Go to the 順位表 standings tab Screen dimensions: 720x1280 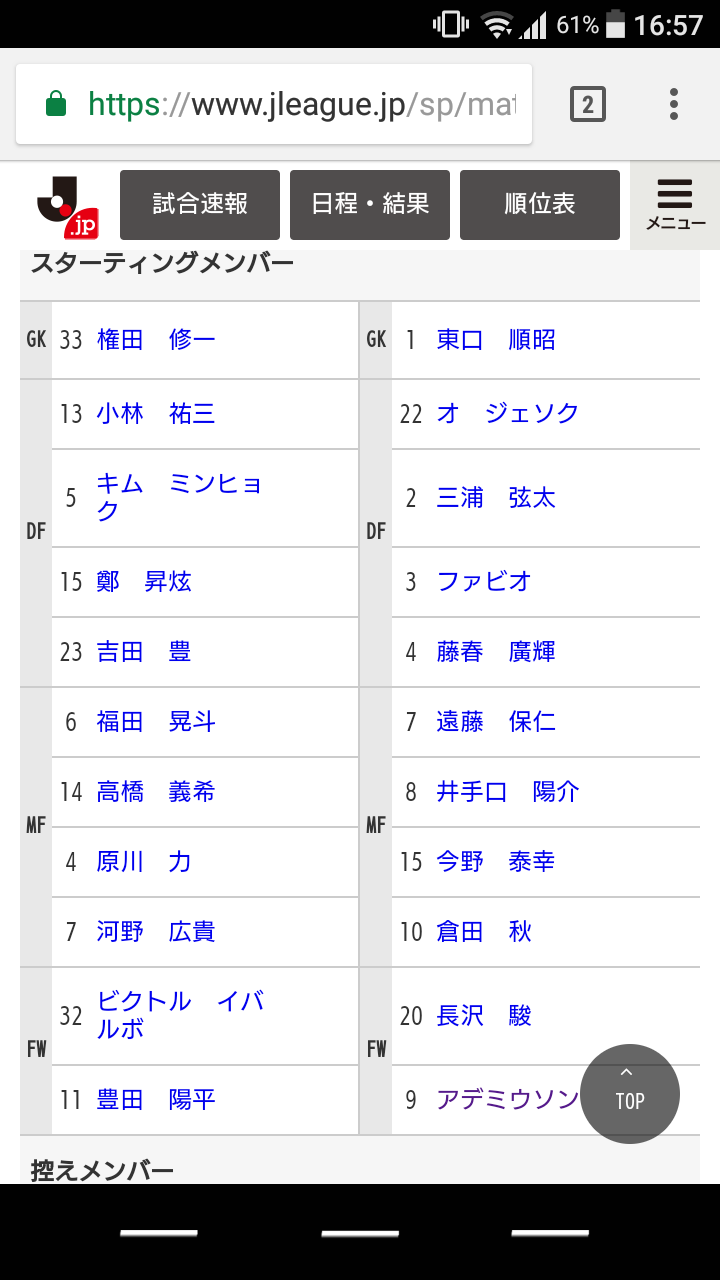[540, 205]
